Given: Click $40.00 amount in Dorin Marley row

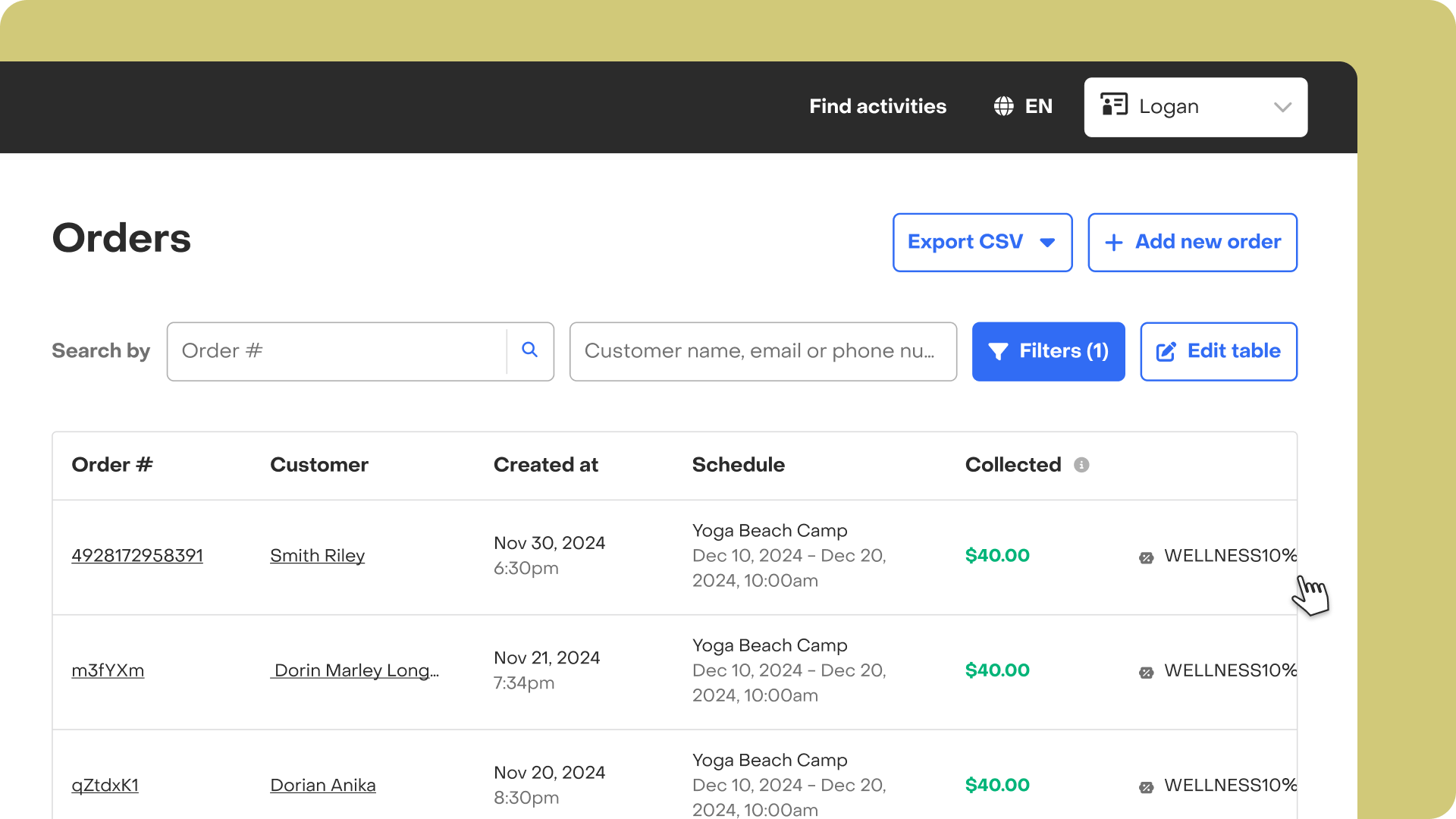Looking at the screenshot, I should 996,670.
